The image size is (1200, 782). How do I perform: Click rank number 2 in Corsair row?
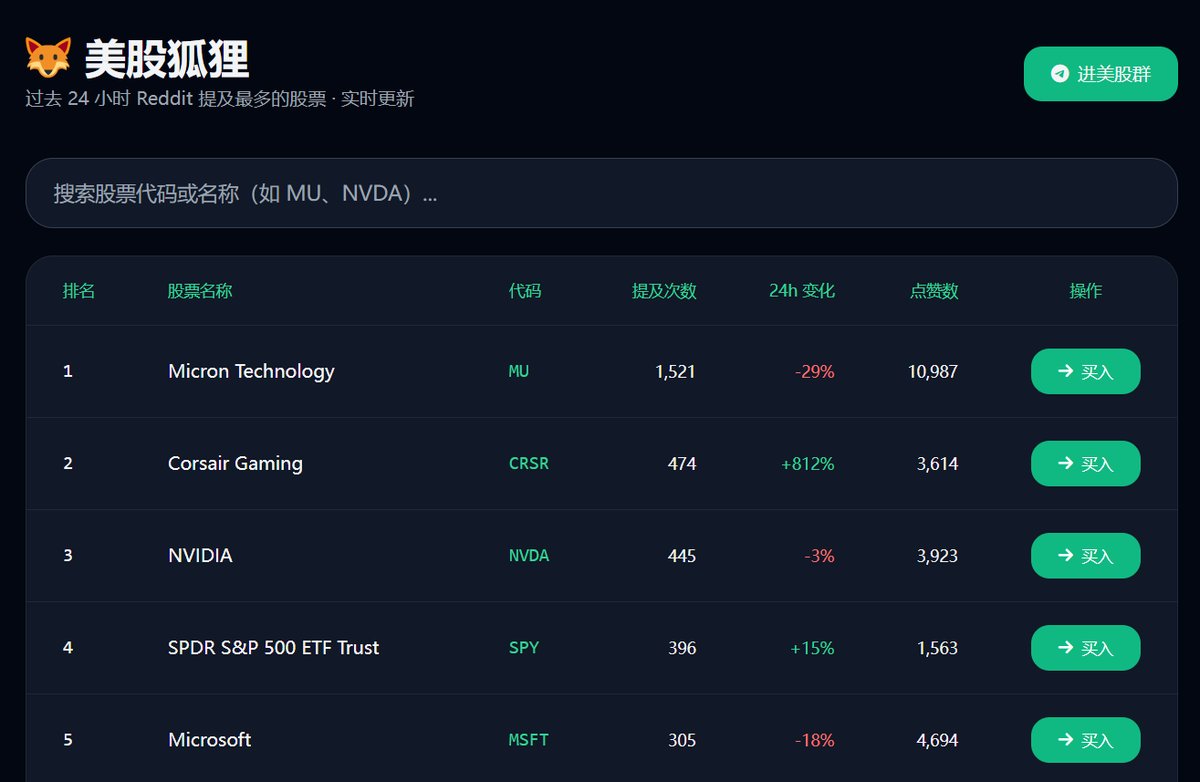pyautogui.click(x=68, y=463)
